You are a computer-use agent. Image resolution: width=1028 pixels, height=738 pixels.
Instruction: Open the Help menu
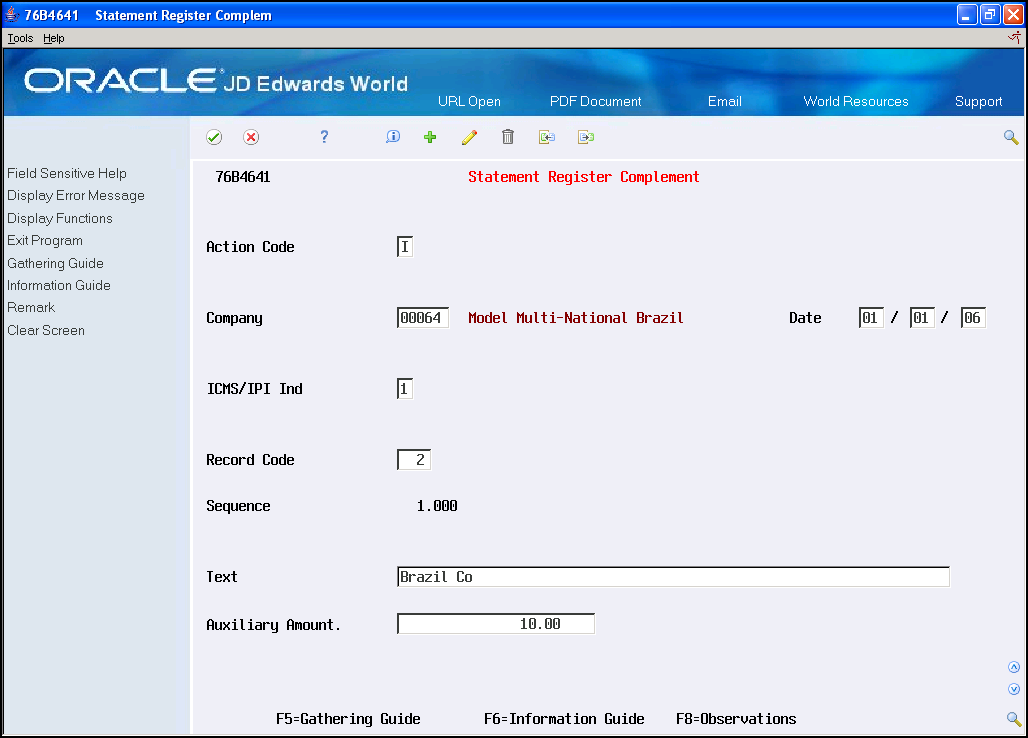54,38
